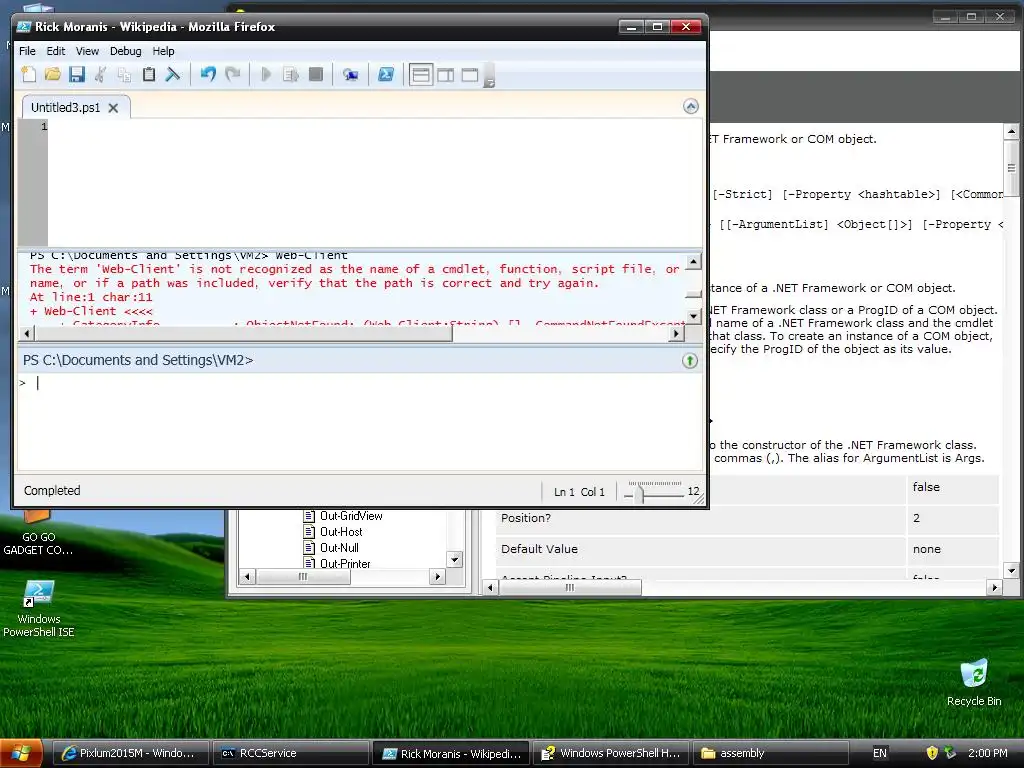Click the 'Position?' row in help
Screen dimensions: 1024x768
coord(748,519)
